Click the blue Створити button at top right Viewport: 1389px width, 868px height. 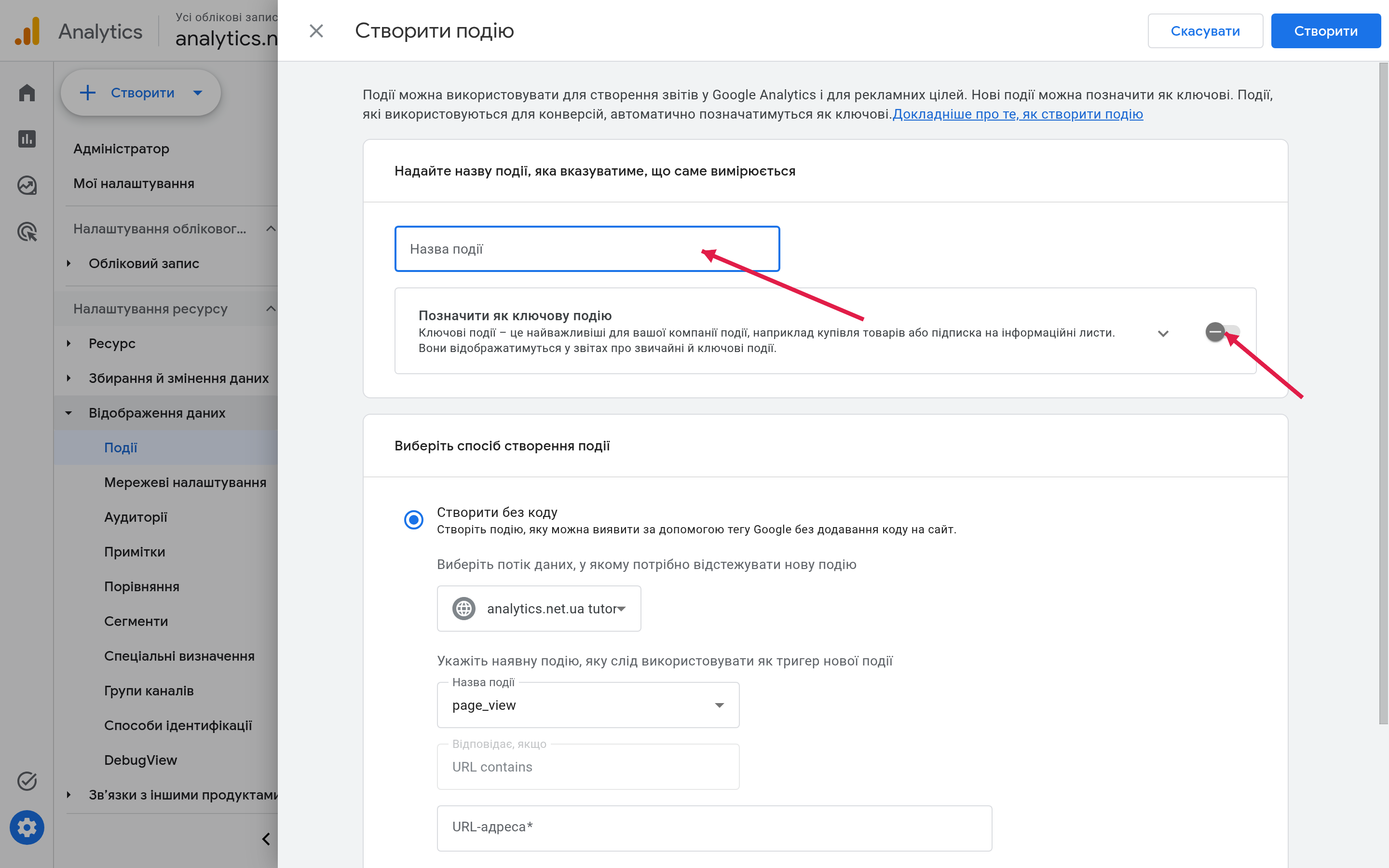1326,31
